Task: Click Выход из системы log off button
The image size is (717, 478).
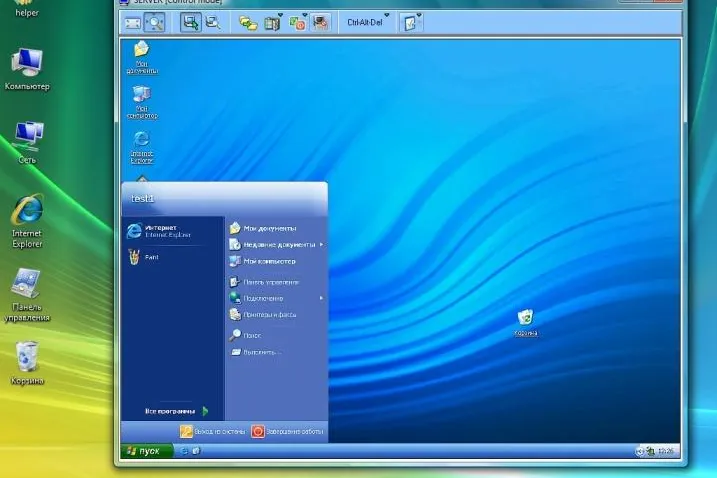Action: [213, 431]
